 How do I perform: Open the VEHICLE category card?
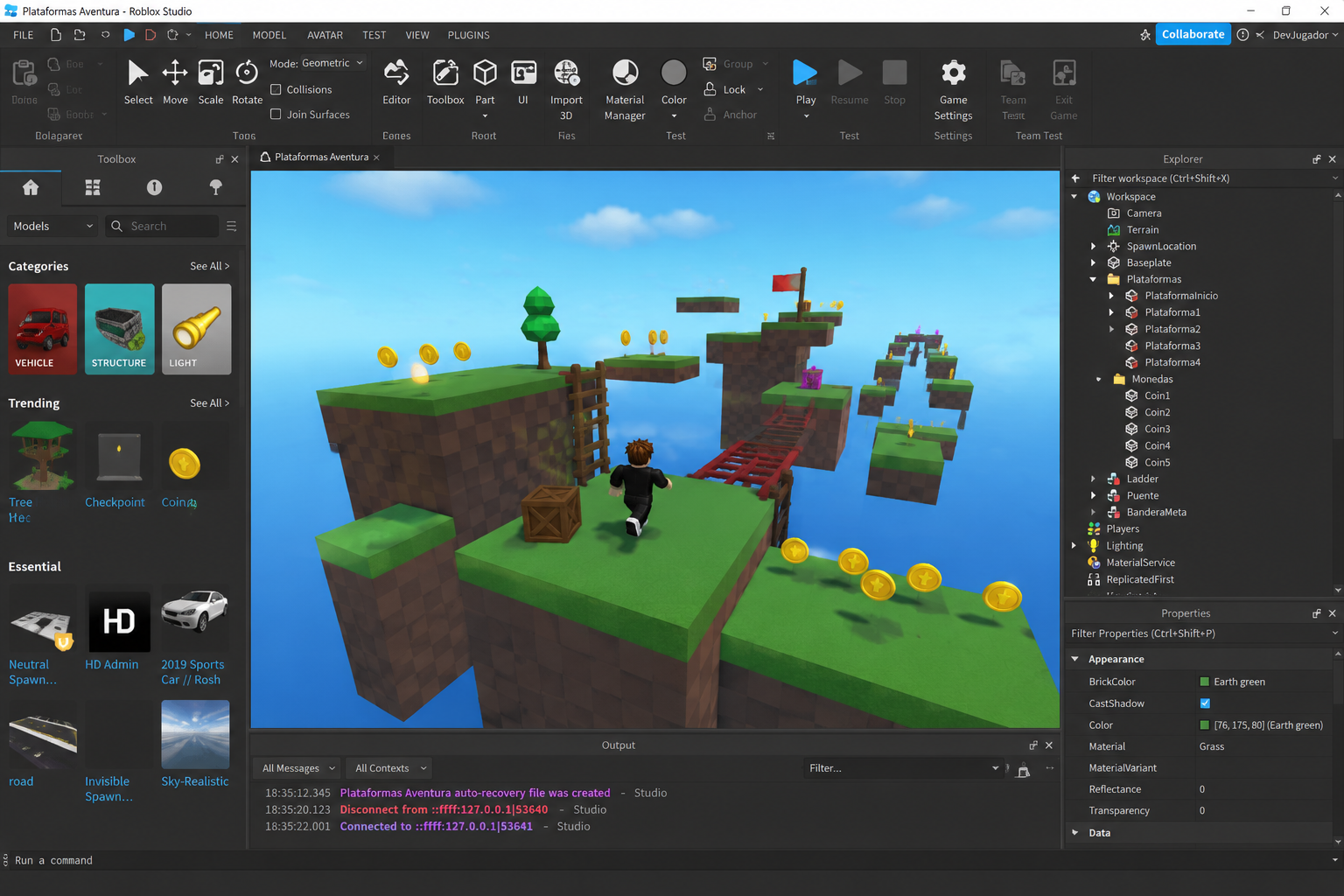[43, 329]
